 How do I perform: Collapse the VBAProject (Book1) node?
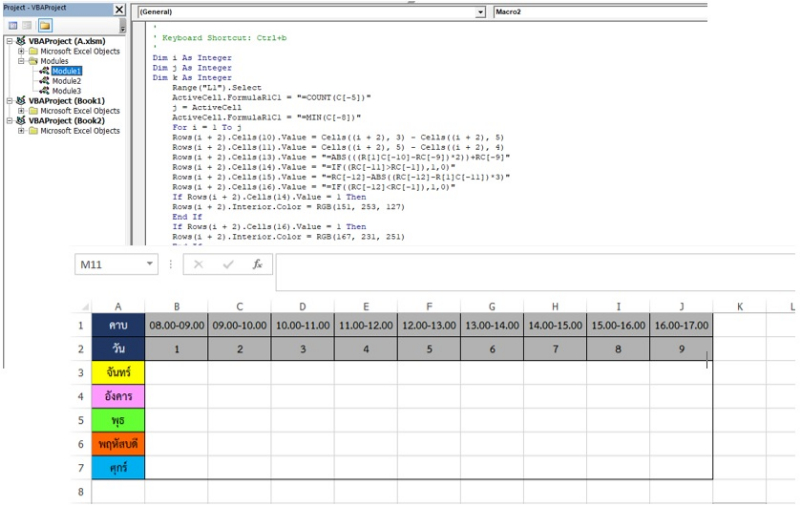[10, 100]
